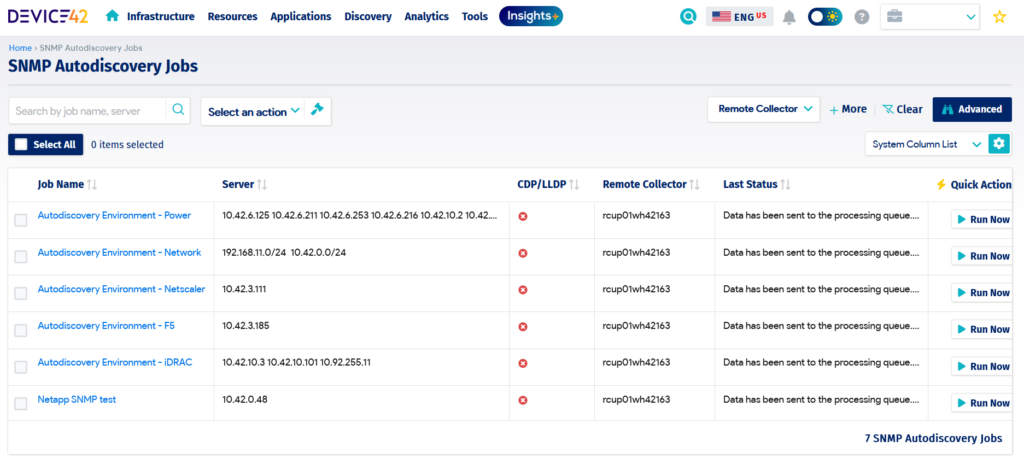
Task: Tick checkbox for Autodiscovery Environment - F5
Action: click(21, 330)
